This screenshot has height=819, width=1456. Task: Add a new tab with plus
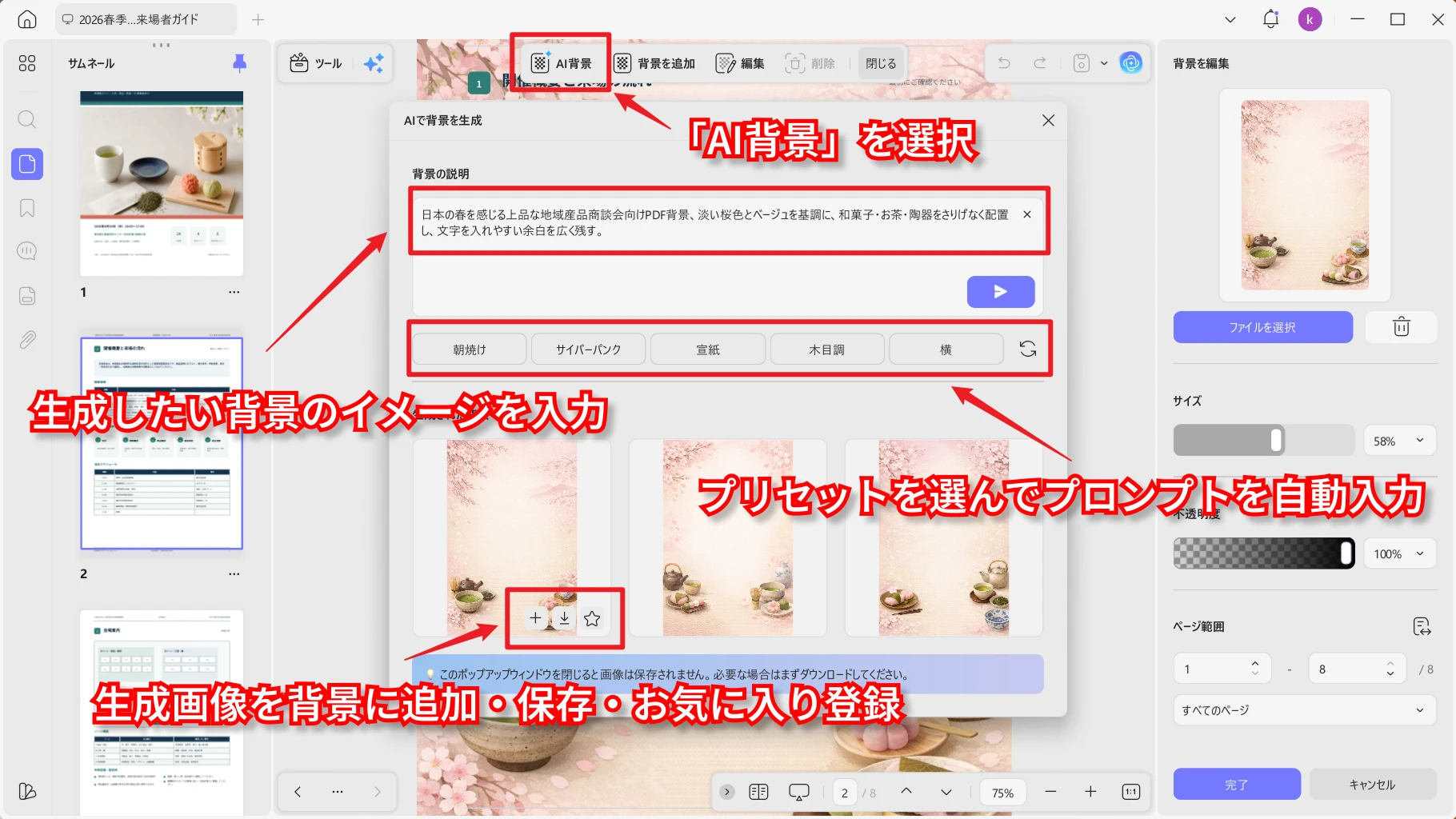(258, 19)
